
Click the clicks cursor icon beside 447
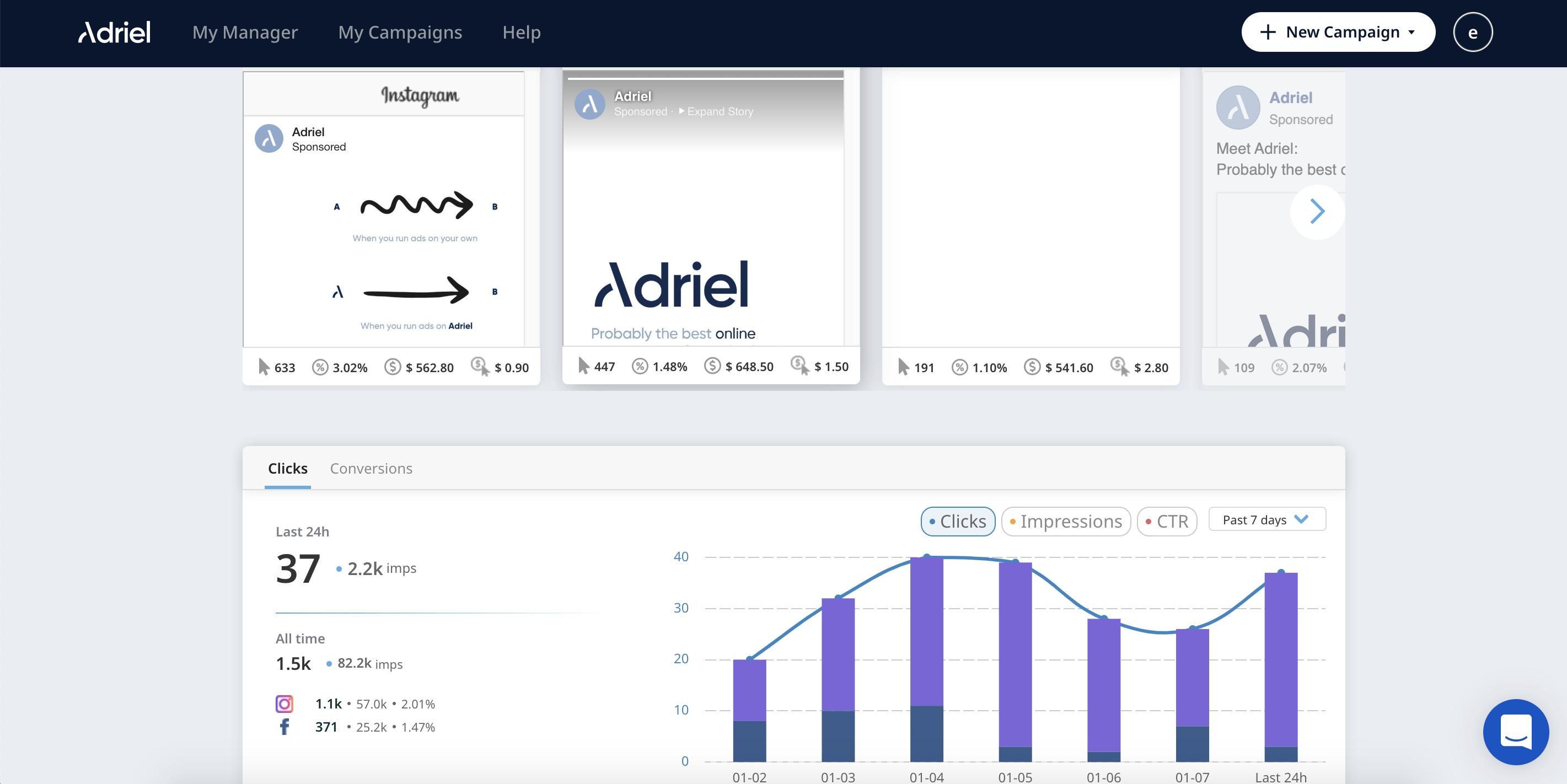click(x=583, y=366)
